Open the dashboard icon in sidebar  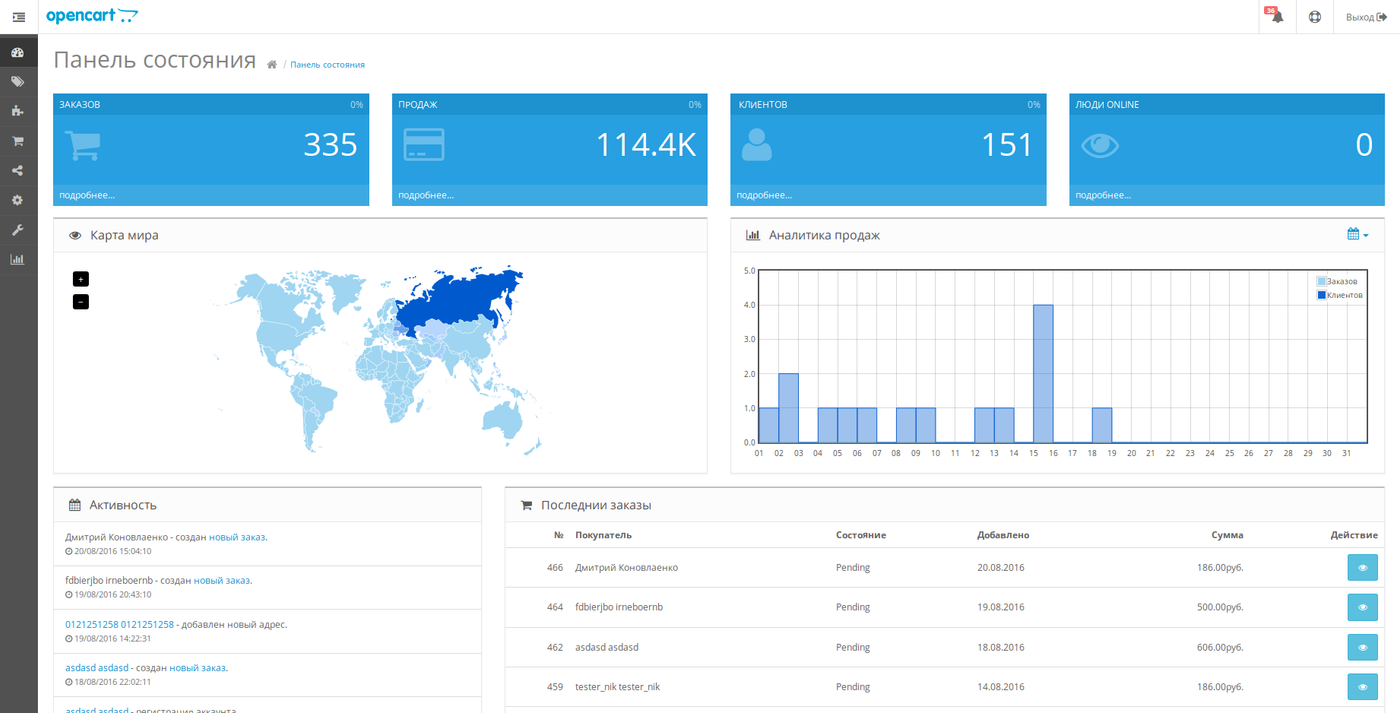point(17,52)
